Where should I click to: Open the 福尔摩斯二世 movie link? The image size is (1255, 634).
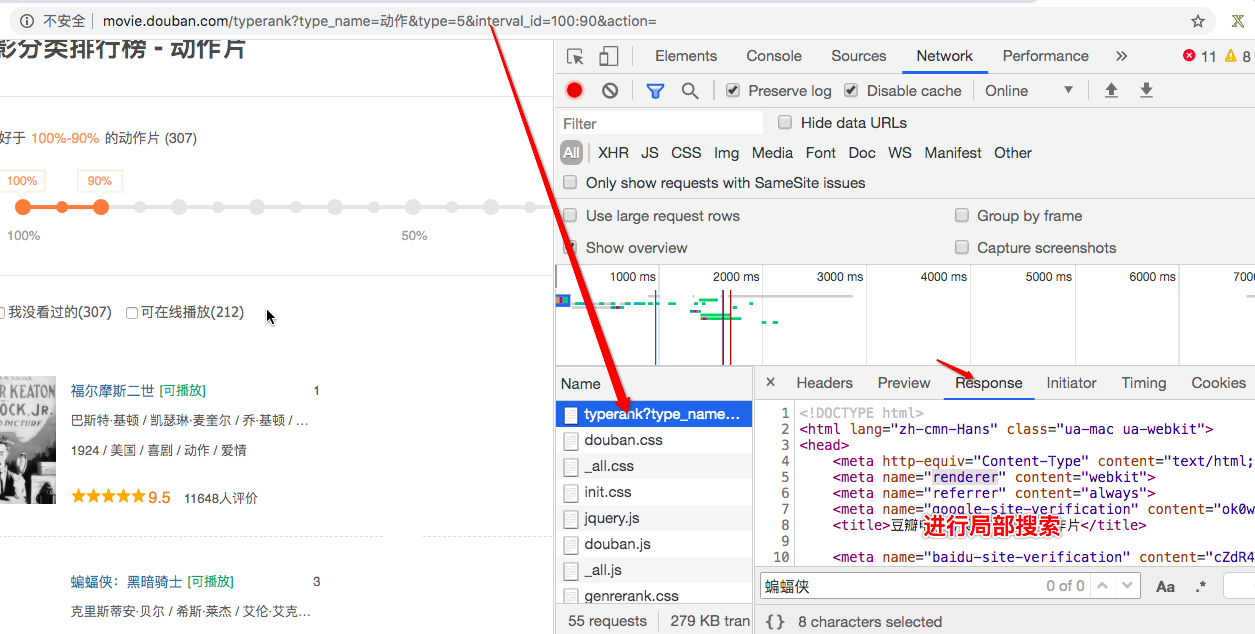point(113,390)
